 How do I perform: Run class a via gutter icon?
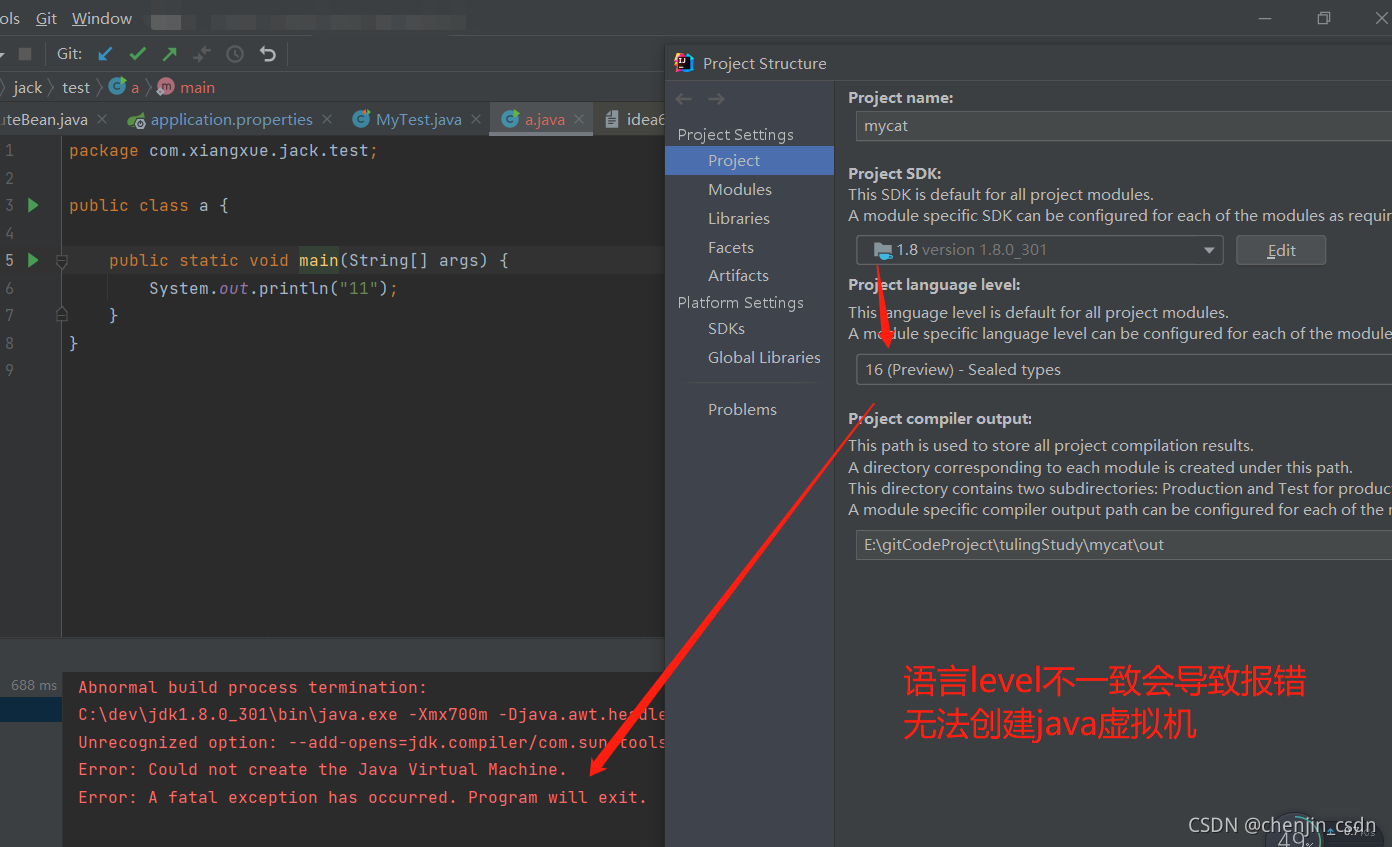[33, 205]
